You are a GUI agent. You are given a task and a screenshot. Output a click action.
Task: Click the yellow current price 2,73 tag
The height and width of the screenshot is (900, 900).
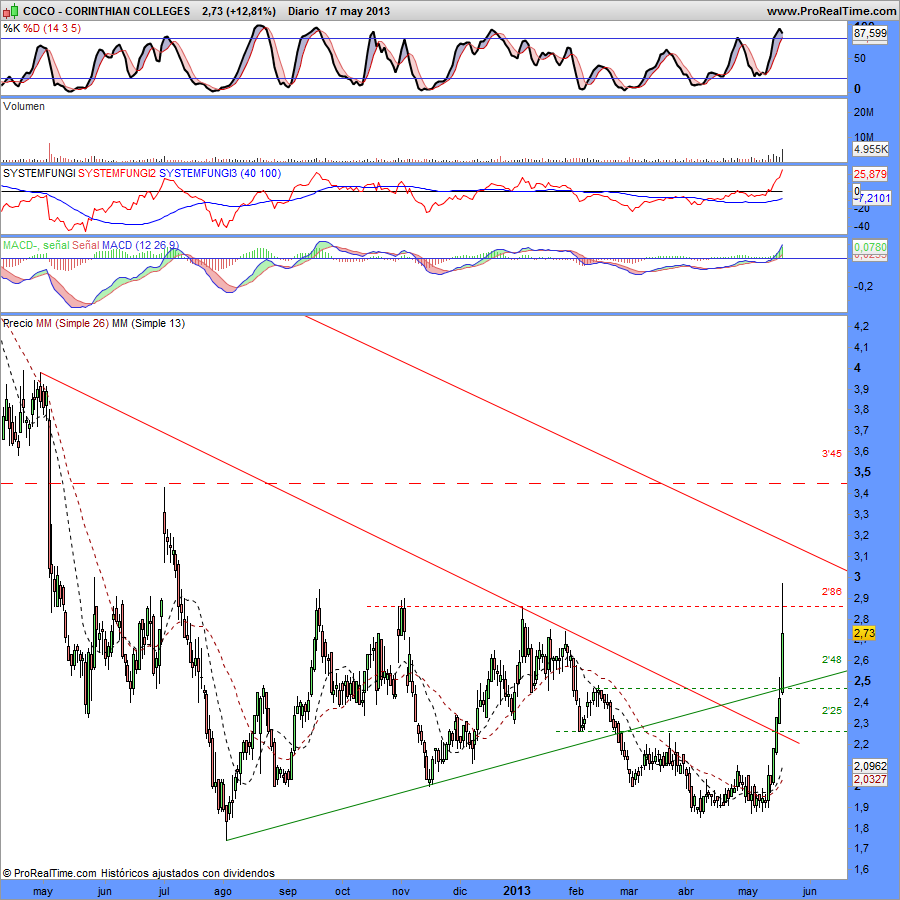pos(864,633)
